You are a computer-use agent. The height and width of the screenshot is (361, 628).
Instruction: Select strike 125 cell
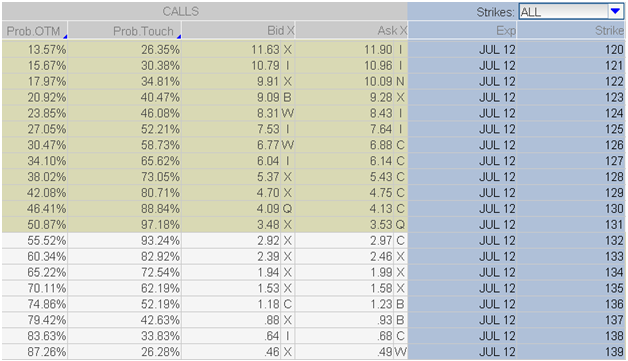coord(571,129)
